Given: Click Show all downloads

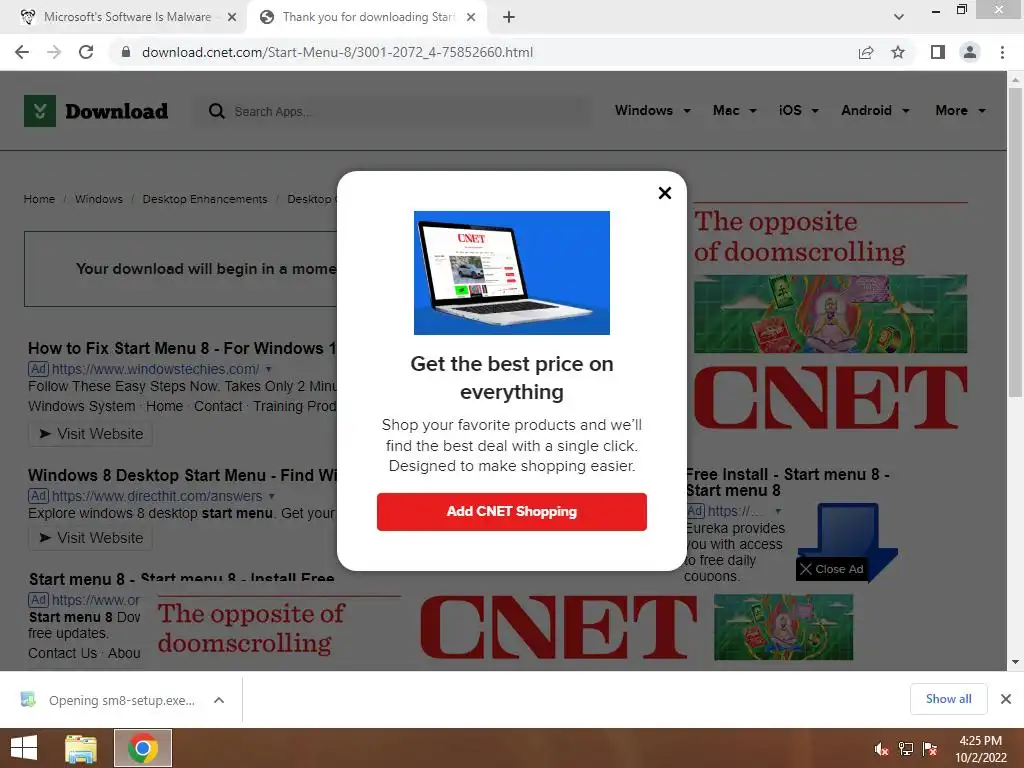Looking at the screenshot, I should (948, 699).
